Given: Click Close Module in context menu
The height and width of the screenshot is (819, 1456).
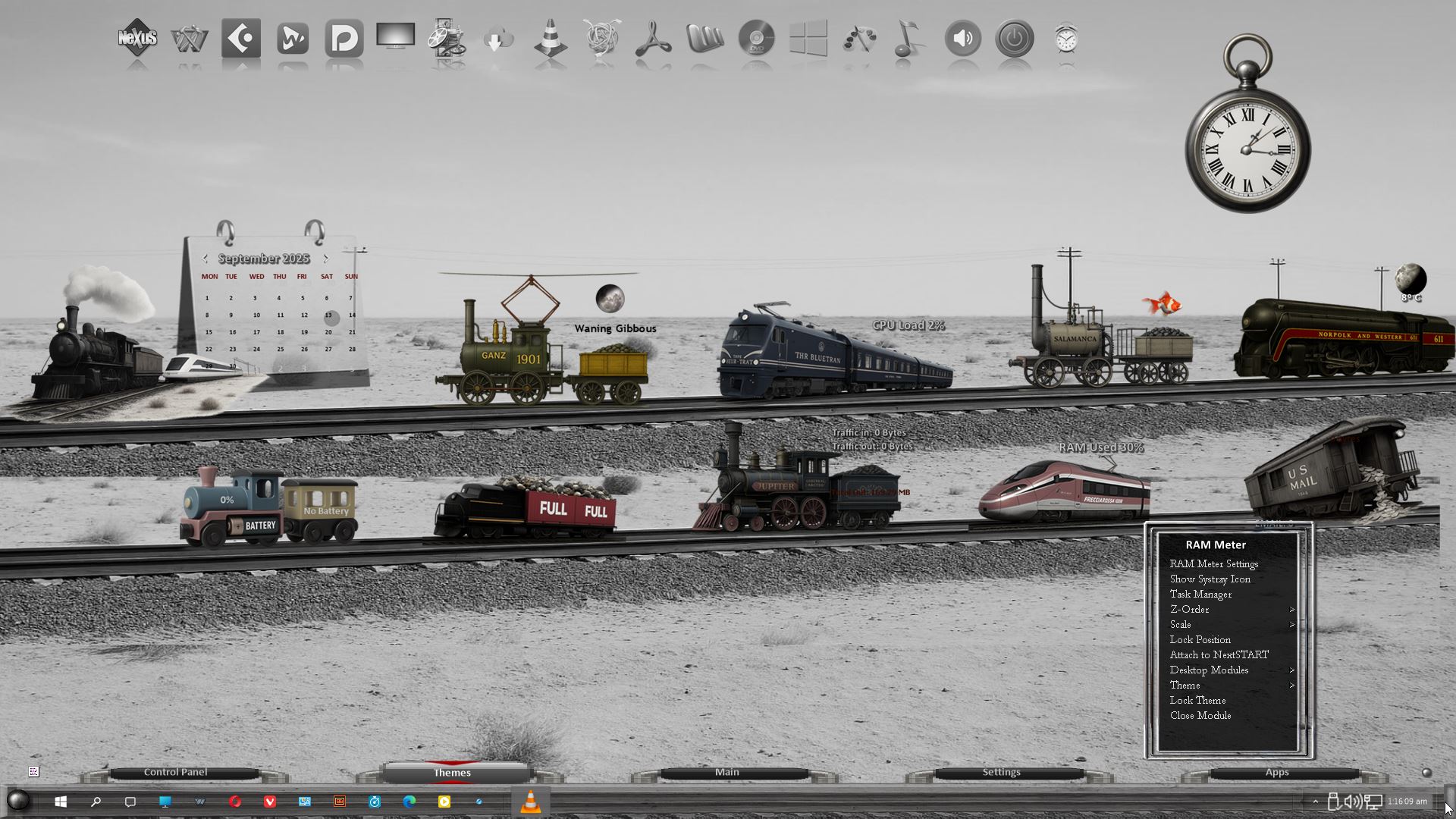Looking at the screenshot, I should pyautogui.click(x=1200, y=715).
